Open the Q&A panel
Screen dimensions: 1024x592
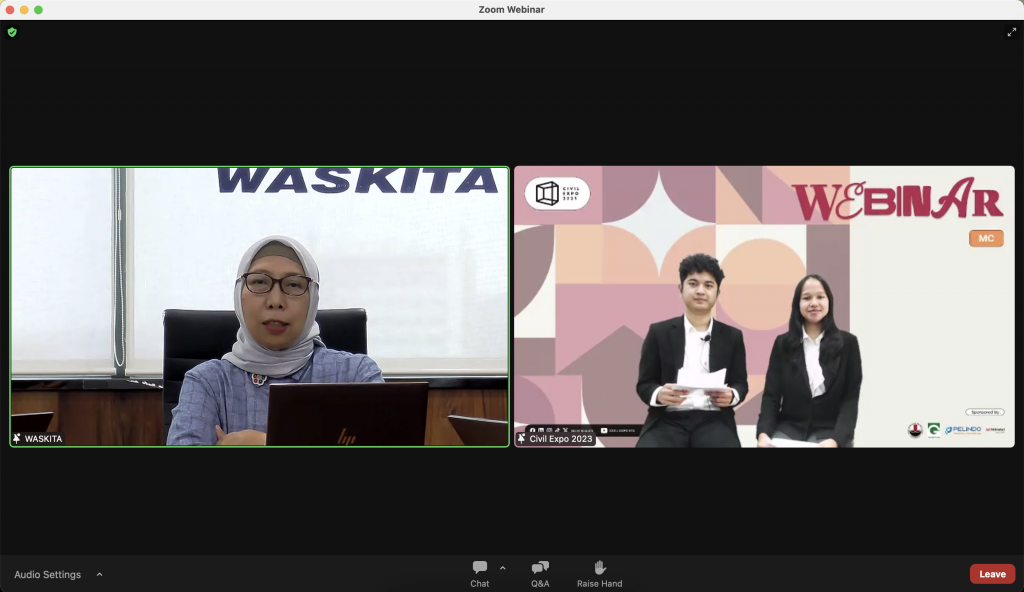pyautogui.click(x=540, y=574)
